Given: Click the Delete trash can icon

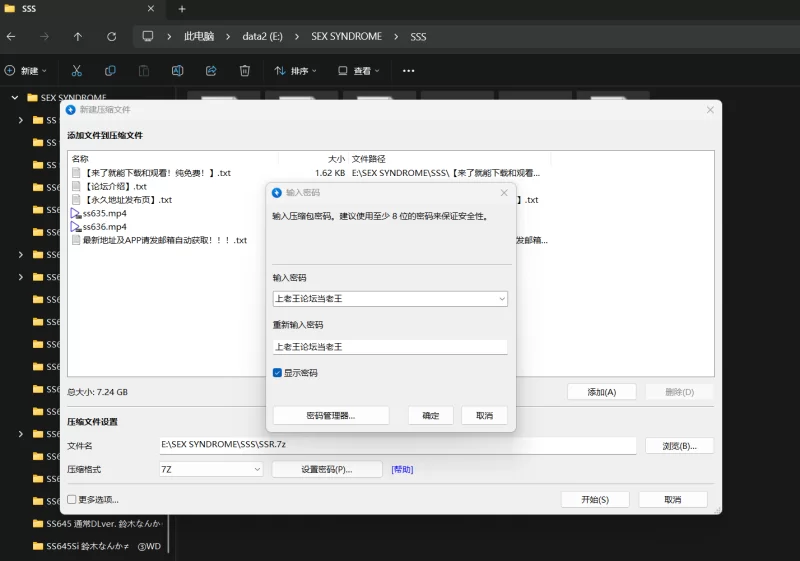Looking at the screenshot, I should [245, 71].
